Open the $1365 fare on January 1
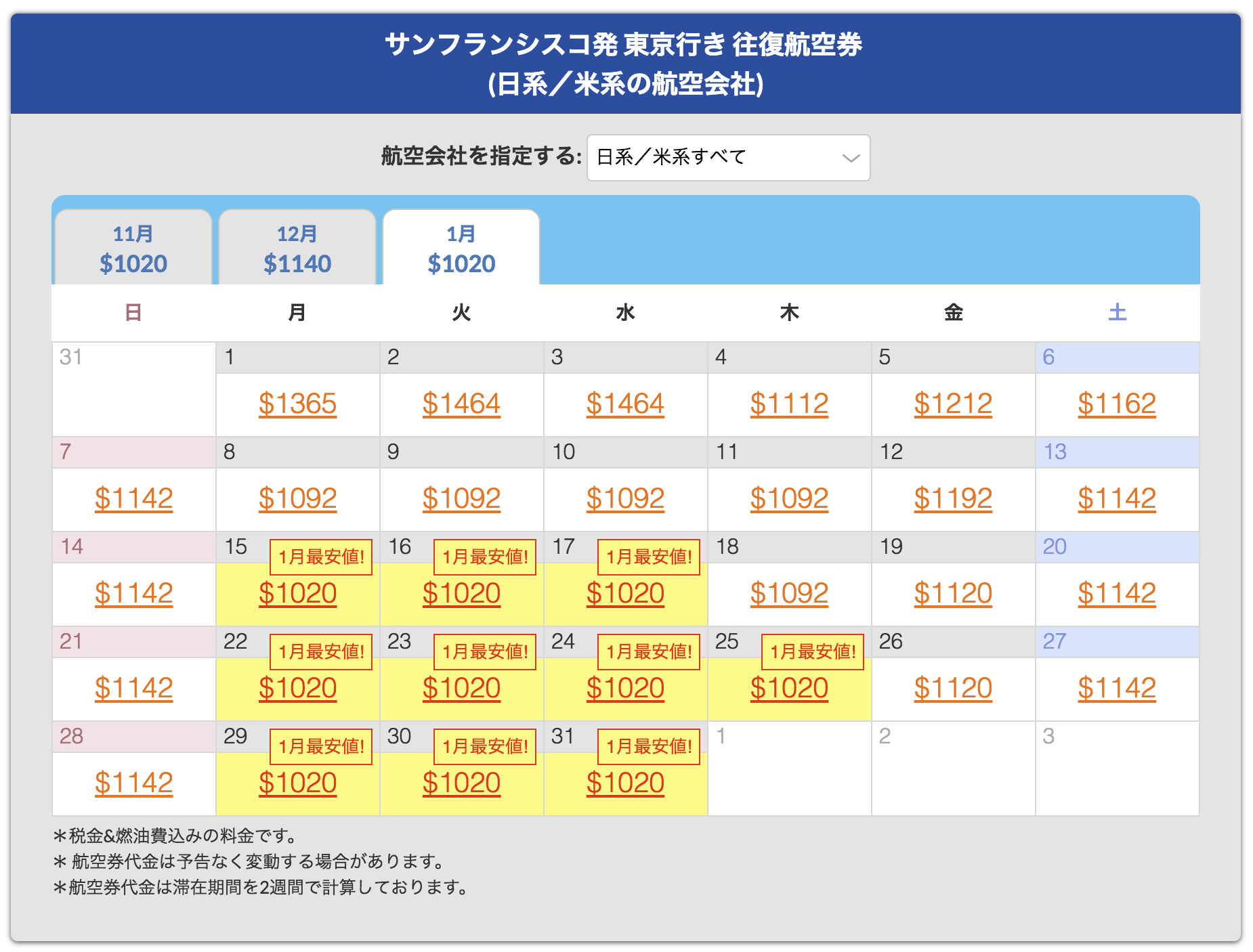 (297, 404)
